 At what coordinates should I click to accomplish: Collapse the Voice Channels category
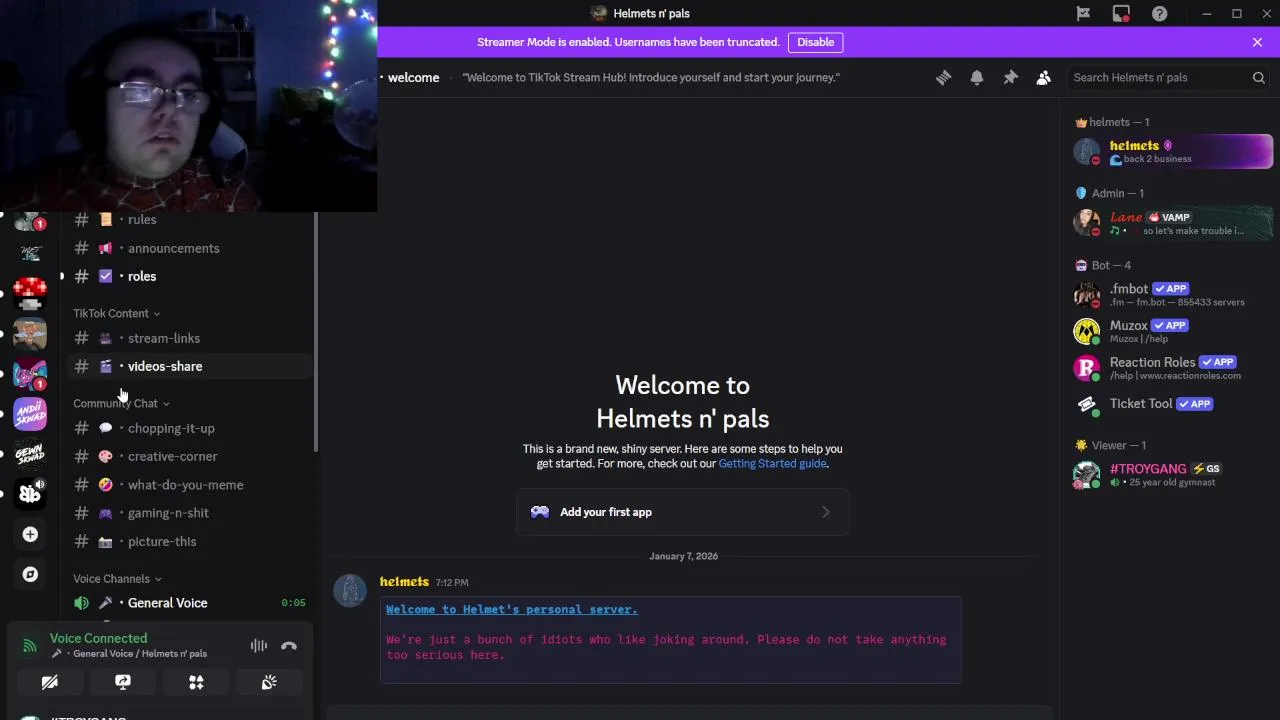coord(117,579)
